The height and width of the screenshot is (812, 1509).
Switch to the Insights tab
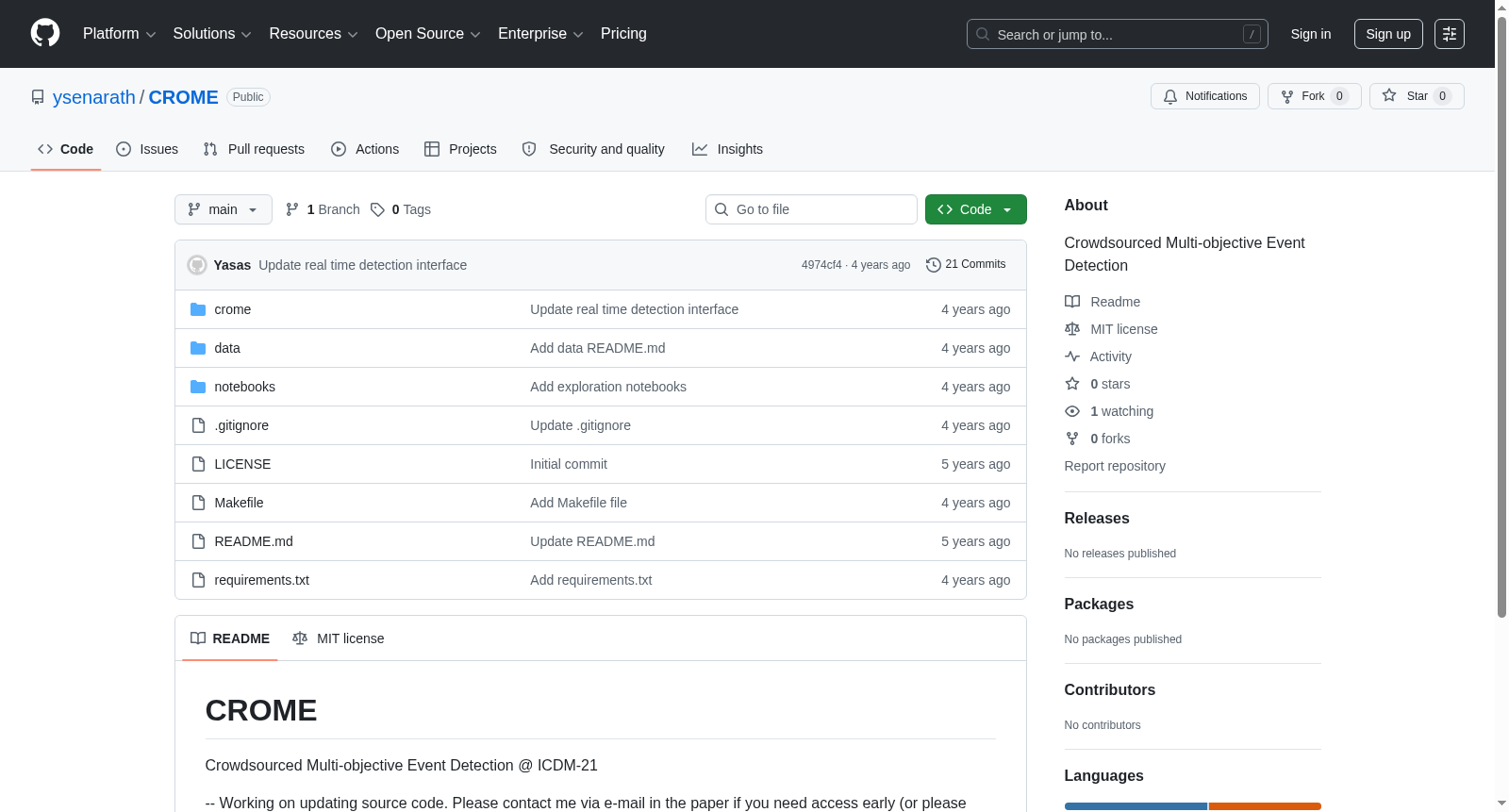[727, 149]
